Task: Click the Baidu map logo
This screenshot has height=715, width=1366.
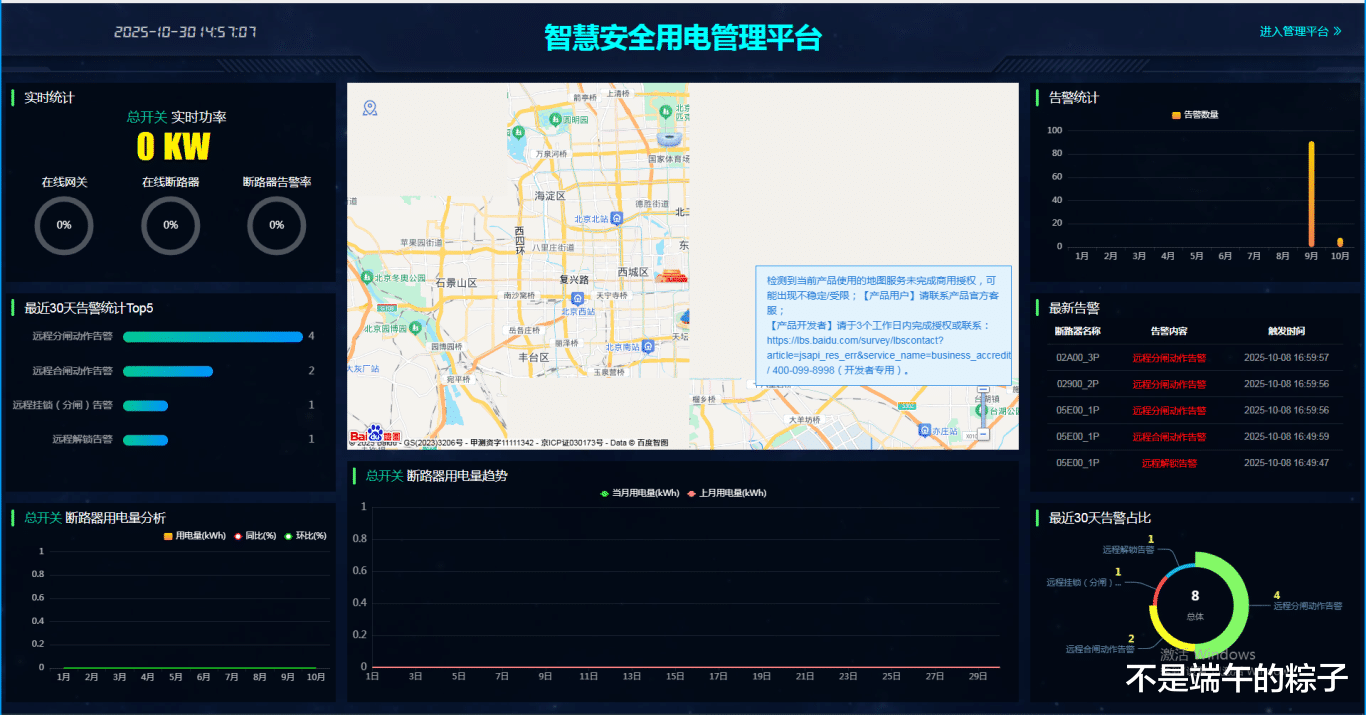Action: click(376, 435)
